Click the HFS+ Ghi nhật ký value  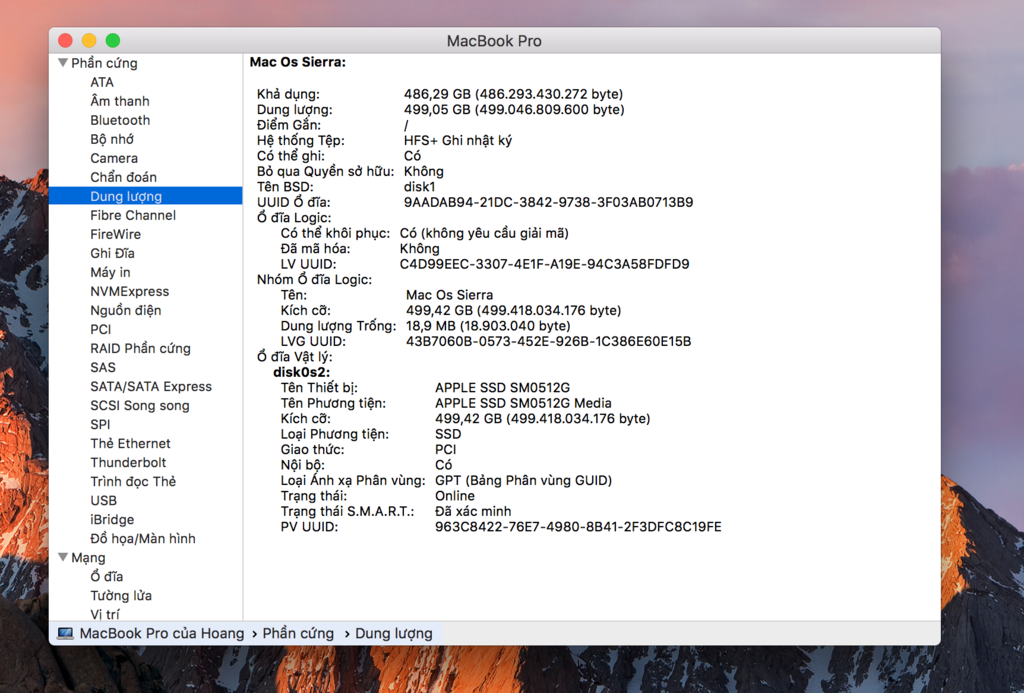point(458,140)
